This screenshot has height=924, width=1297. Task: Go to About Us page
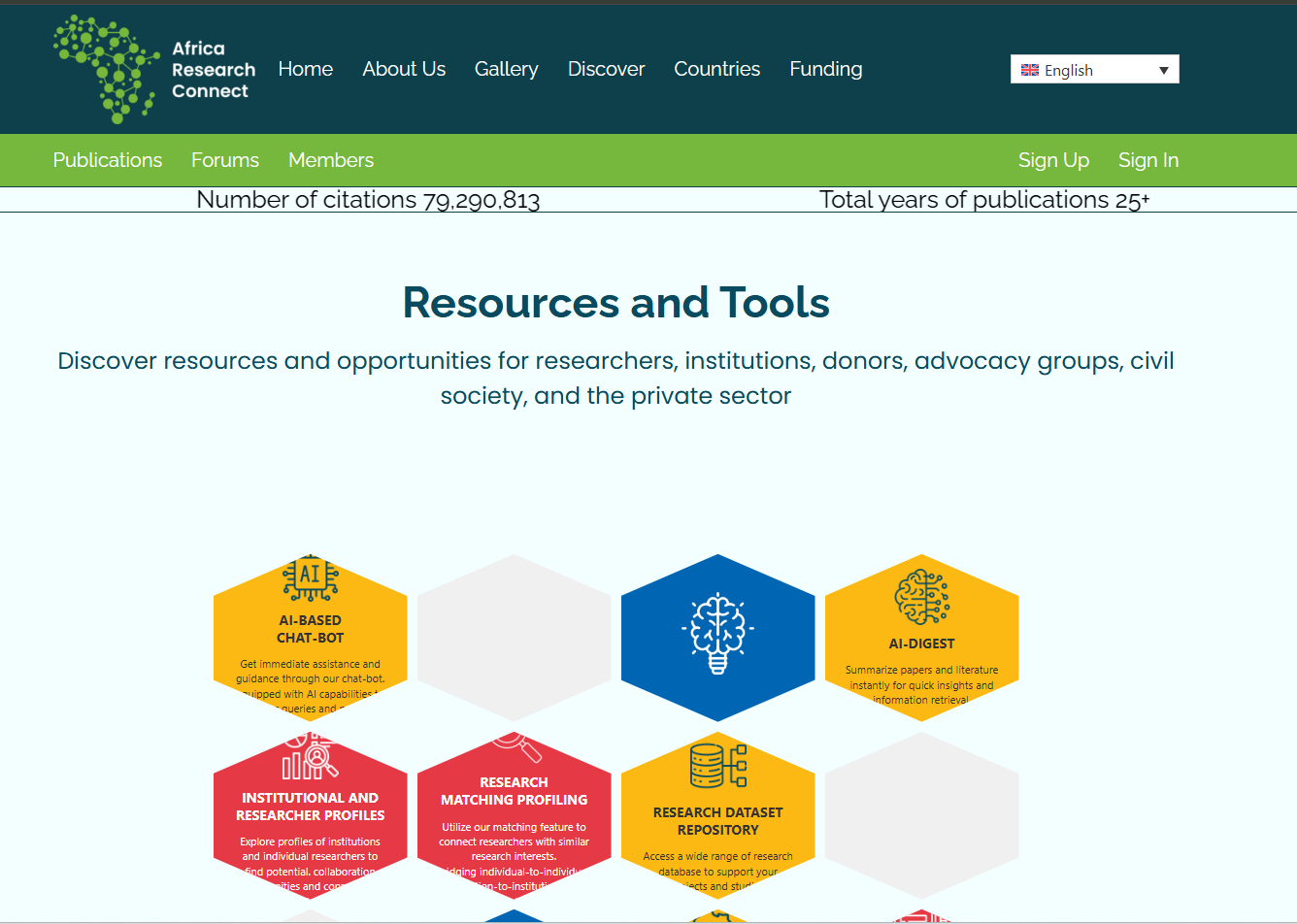[404, 69]
